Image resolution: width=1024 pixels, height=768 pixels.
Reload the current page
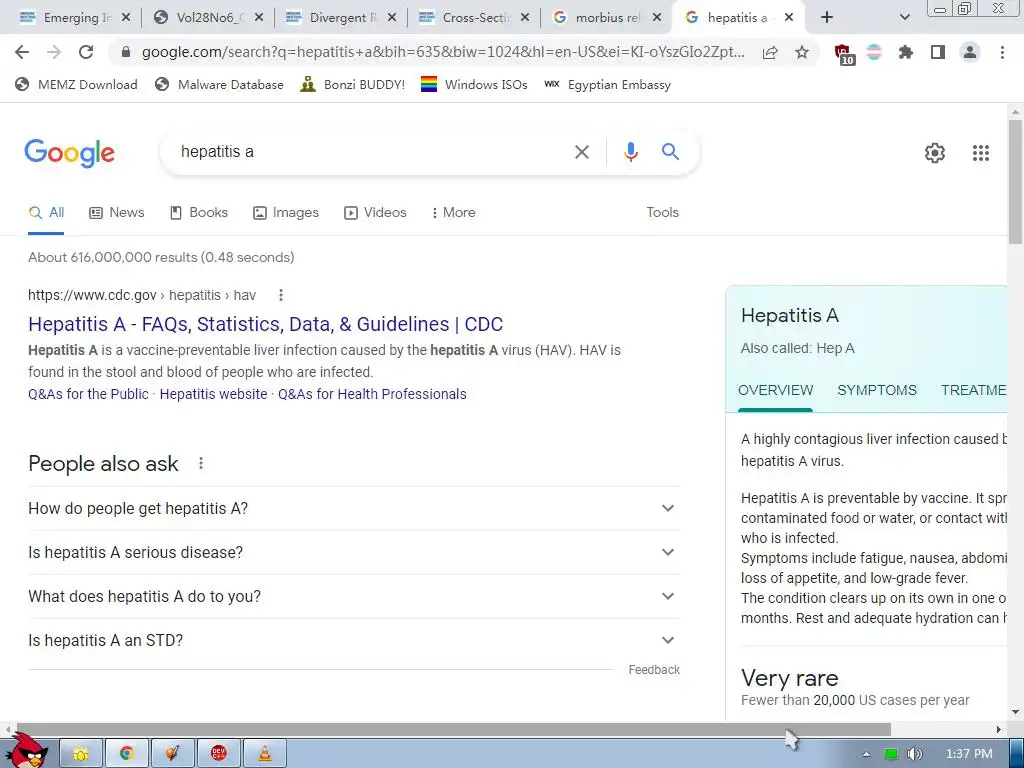86,52
